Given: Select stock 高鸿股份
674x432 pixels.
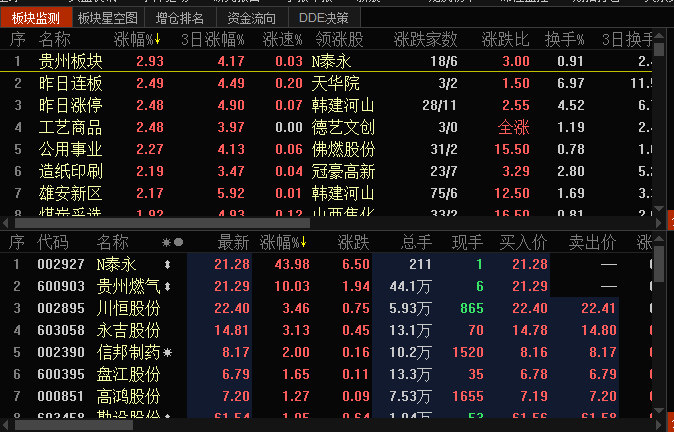Looking at the screenshot, I should point(326,396).
